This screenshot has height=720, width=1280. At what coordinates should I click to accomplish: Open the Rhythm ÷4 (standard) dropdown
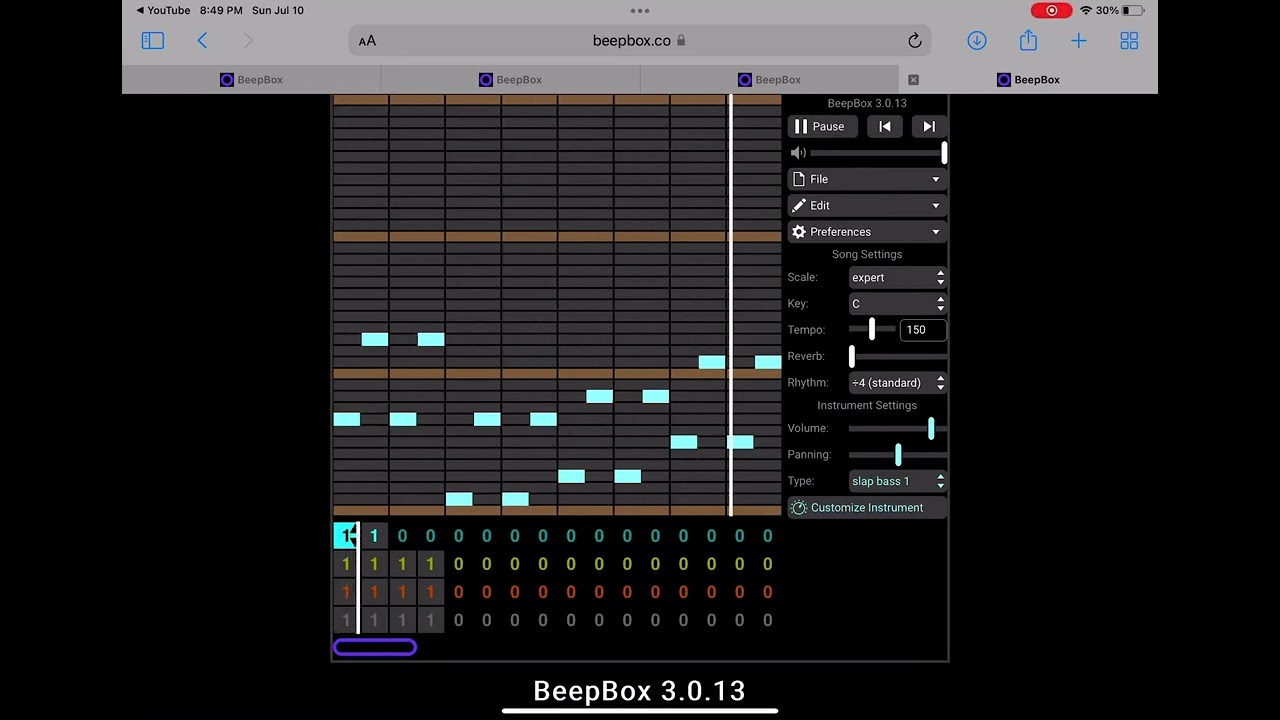(897, 383)
